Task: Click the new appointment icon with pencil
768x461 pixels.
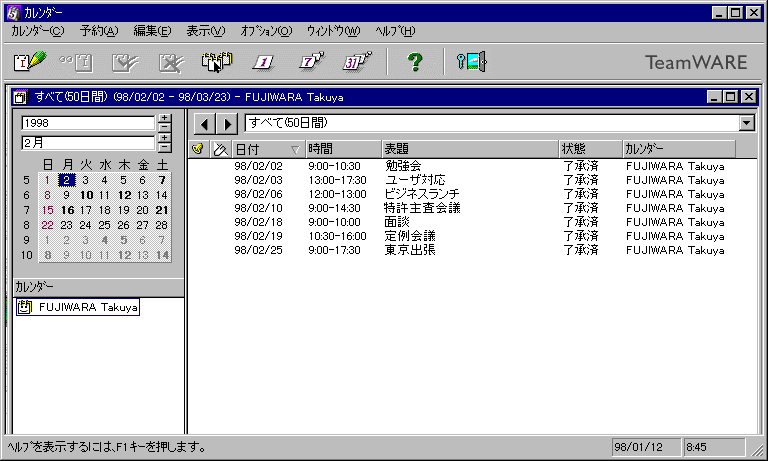Action: 31,61
